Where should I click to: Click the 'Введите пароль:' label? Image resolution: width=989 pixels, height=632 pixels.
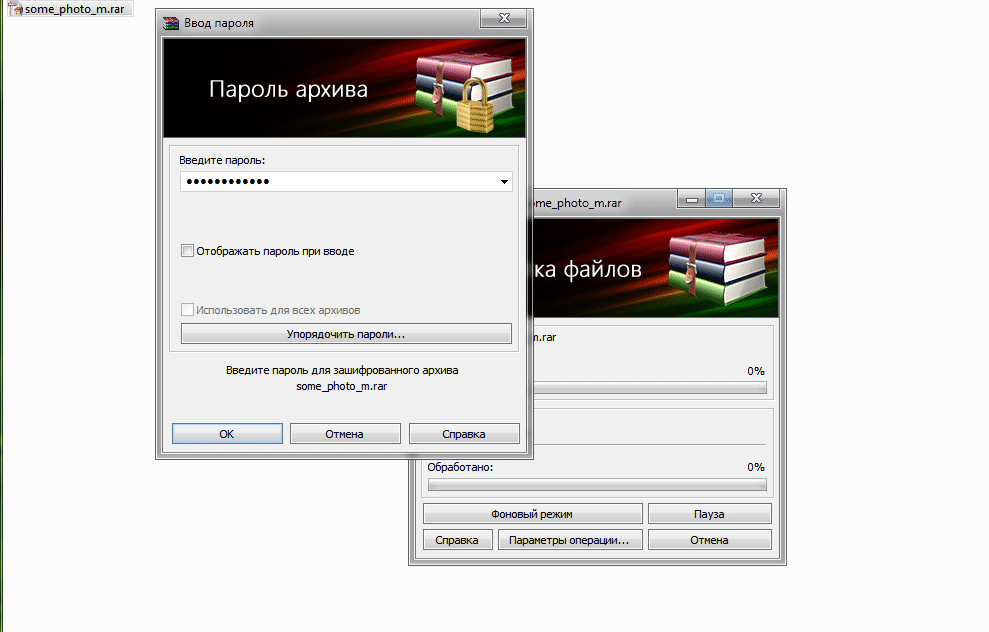point(222,160)
